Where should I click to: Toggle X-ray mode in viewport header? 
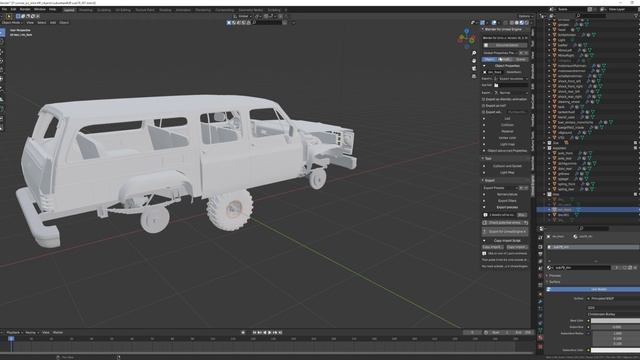(505, 23)
